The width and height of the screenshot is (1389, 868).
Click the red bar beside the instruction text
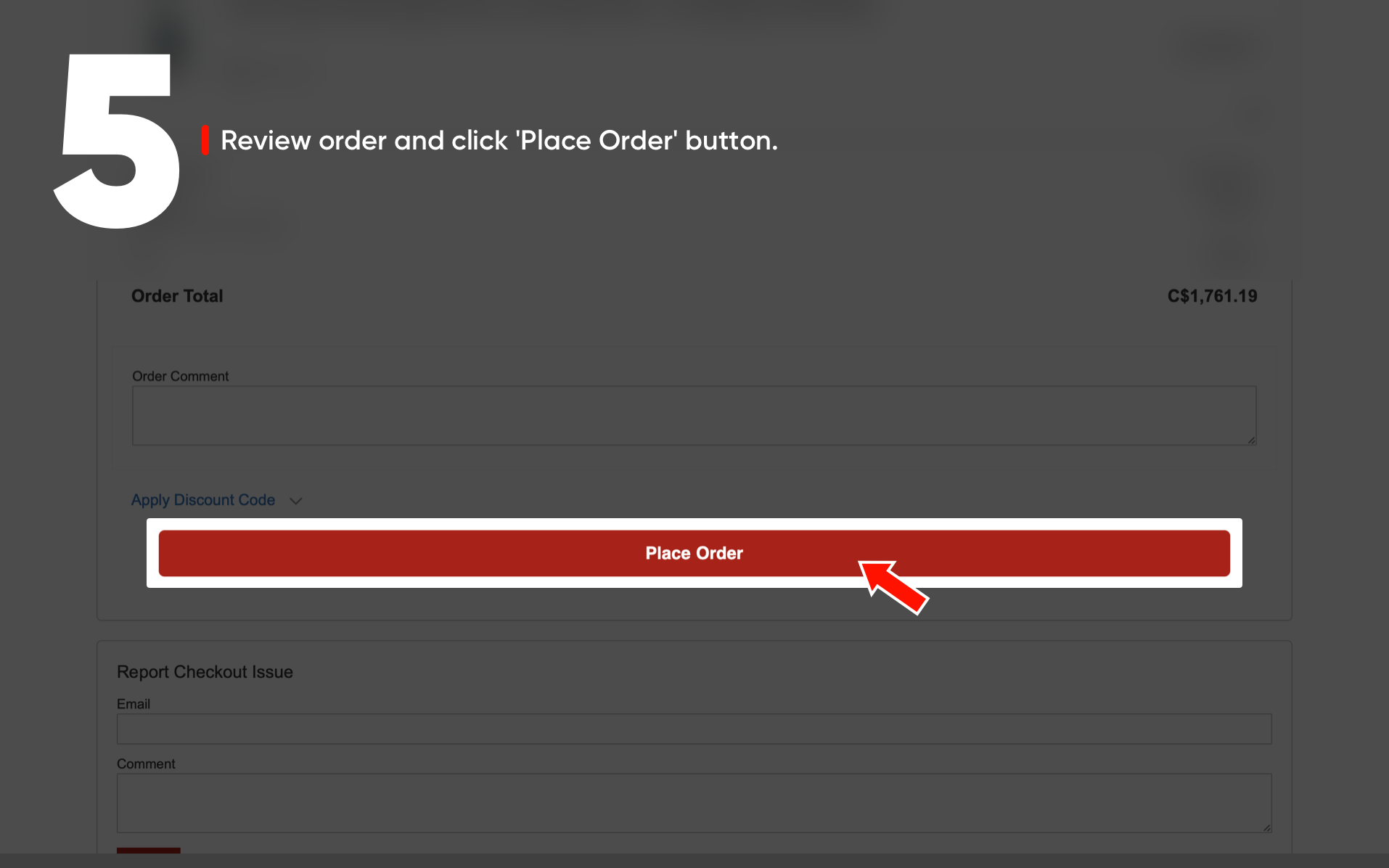point(205,140)
